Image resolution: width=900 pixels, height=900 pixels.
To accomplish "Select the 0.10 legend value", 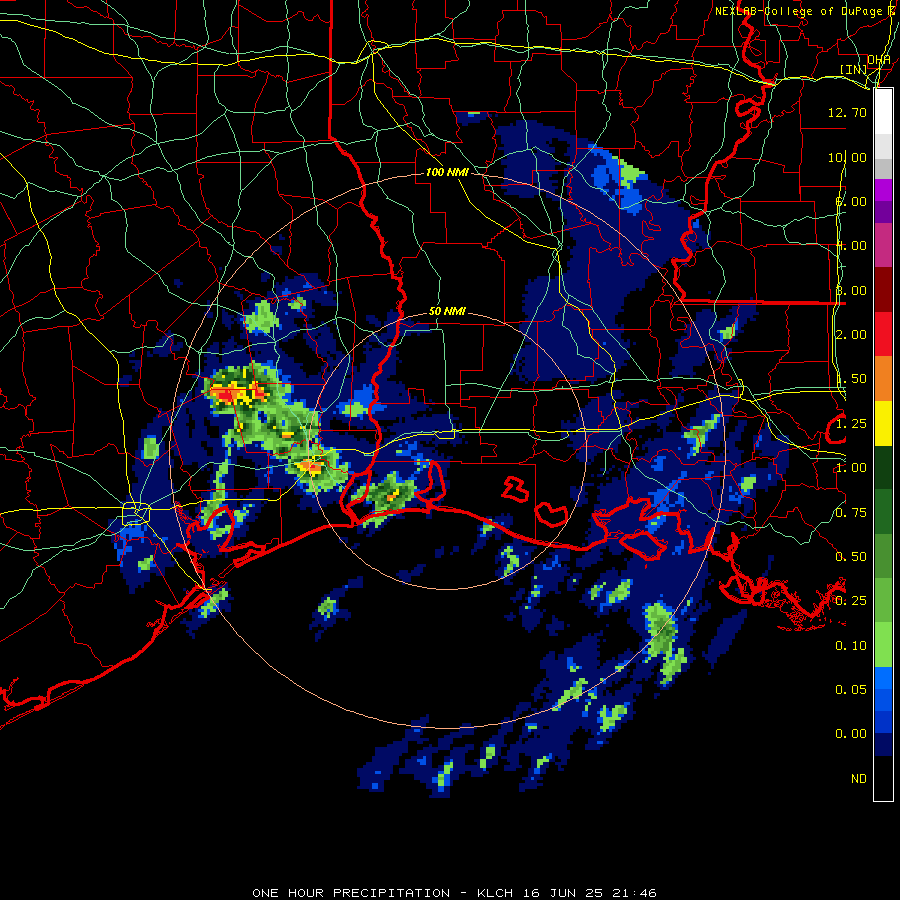I will [851, 646].
